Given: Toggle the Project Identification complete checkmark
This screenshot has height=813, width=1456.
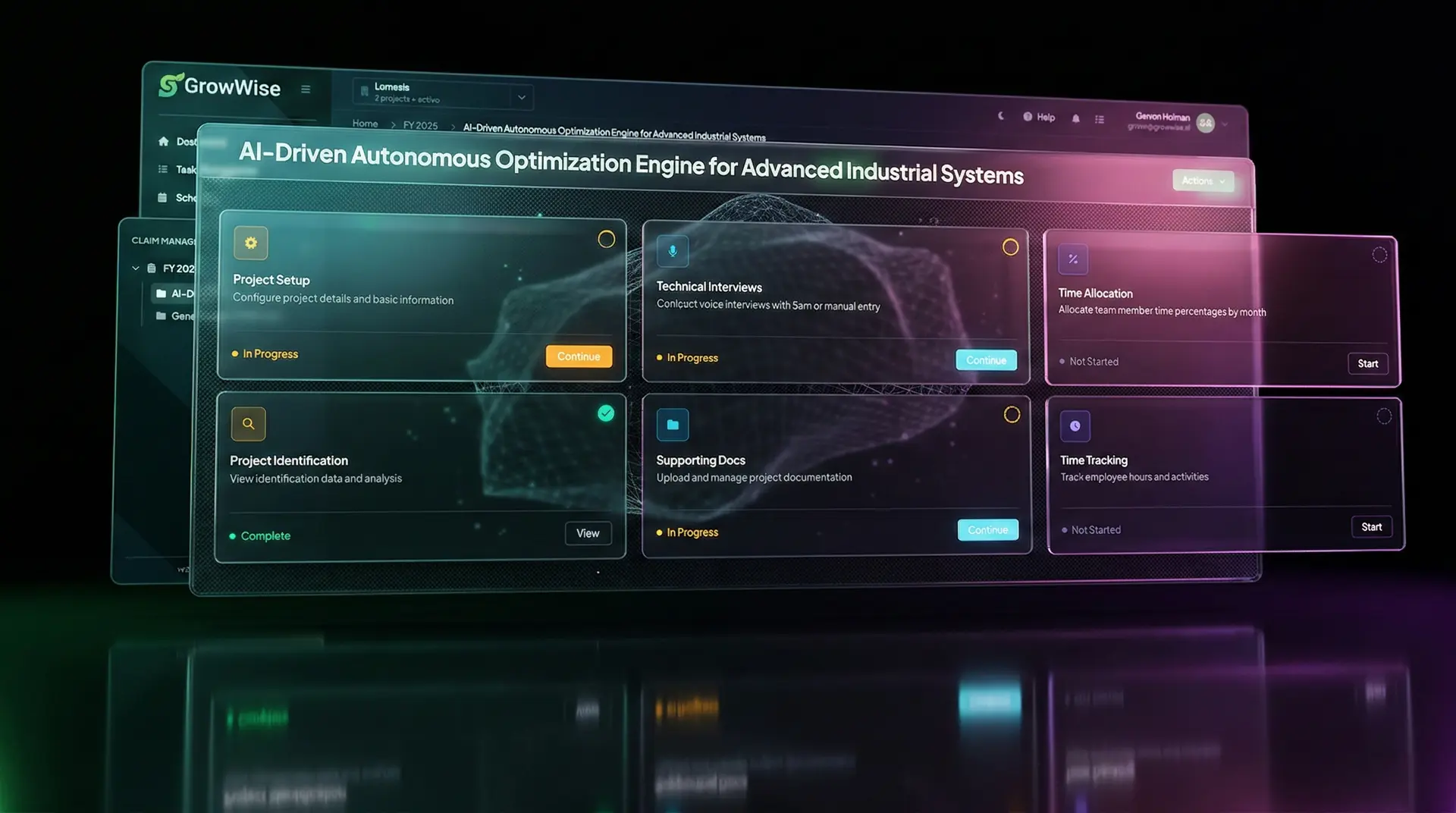Looking at the screenshot, I should pos(606,413).
